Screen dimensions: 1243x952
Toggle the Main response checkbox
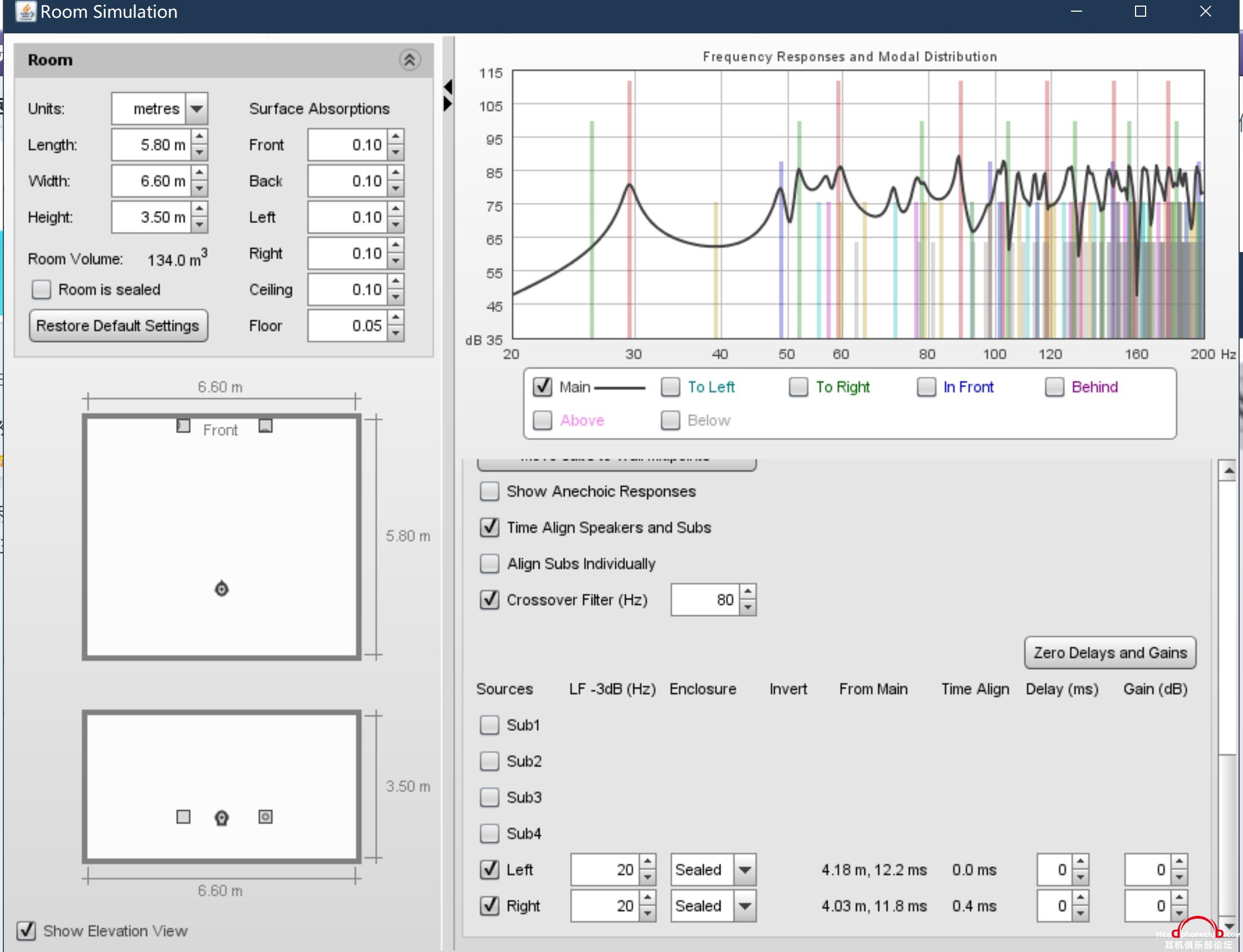pyautogui.click(x=542, y=387)
